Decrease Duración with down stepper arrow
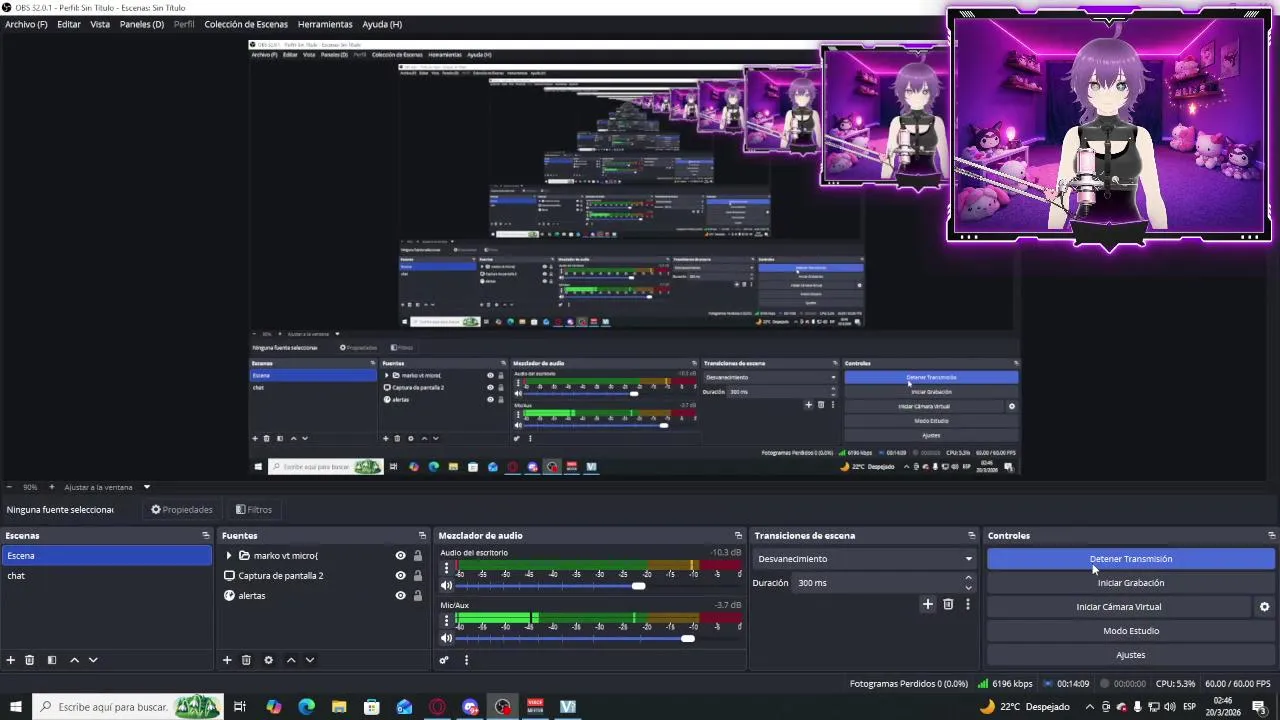The image size is (1280, 720). tap(968, 588)
